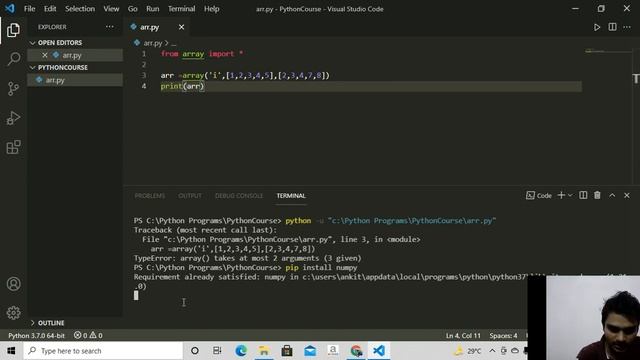Open the Manage gear icon
Viewport: 640px width, 360px height.
13,313
